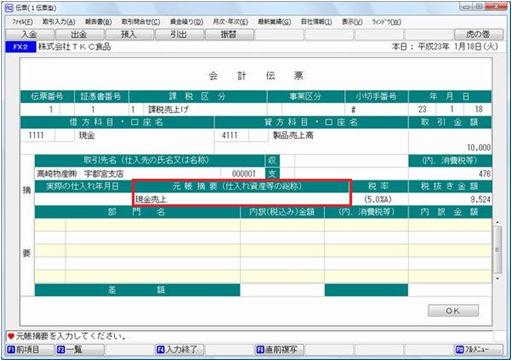Viewport: 512px width, 361px height.
Task: Select the 引出 toolbar button
Action: point(179,34)
